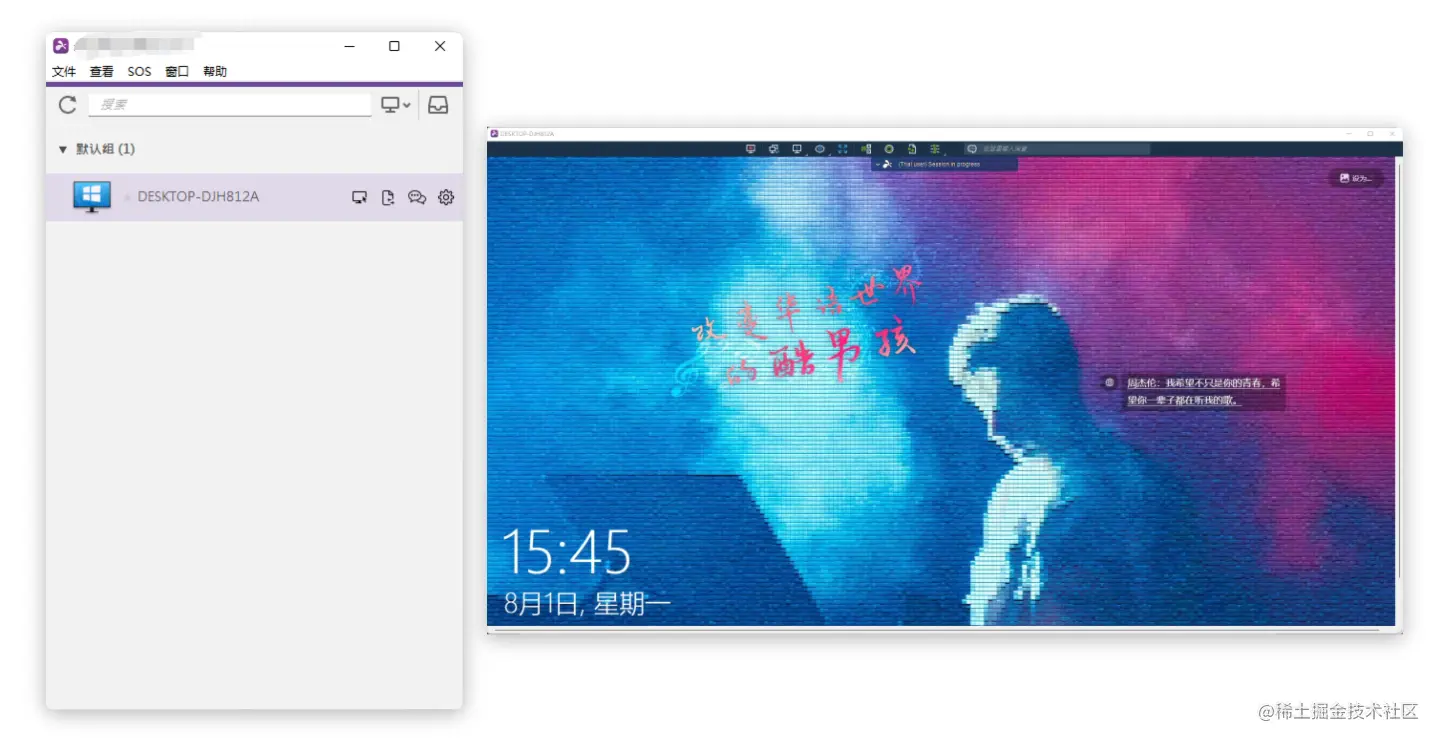Click the green sliders settings icon in session toolbar

935,149
